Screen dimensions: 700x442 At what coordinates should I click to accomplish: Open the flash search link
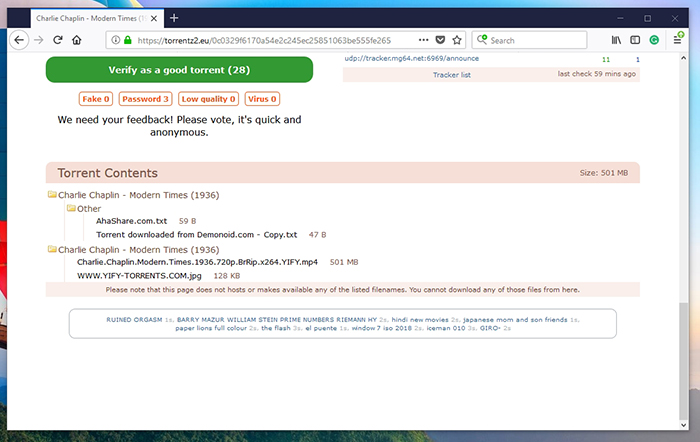pos(275,328)
